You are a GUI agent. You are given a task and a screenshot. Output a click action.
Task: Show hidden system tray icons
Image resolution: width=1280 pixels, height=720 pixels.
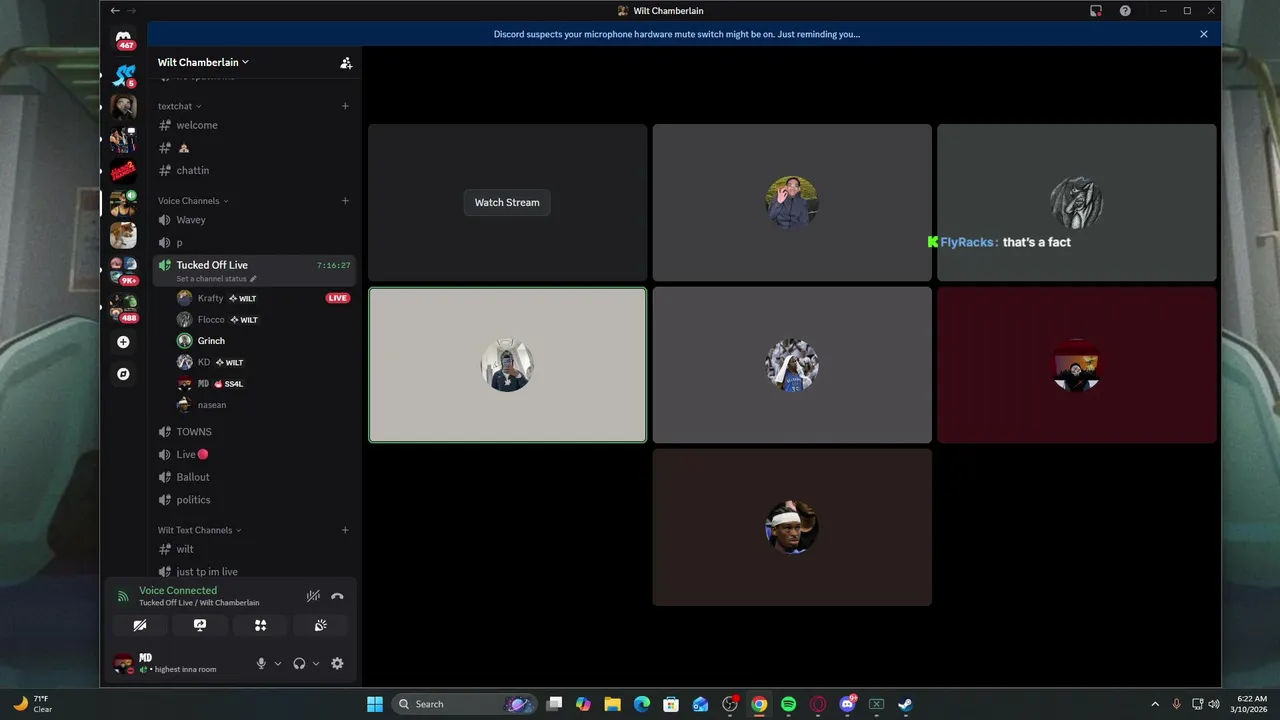1155,704
